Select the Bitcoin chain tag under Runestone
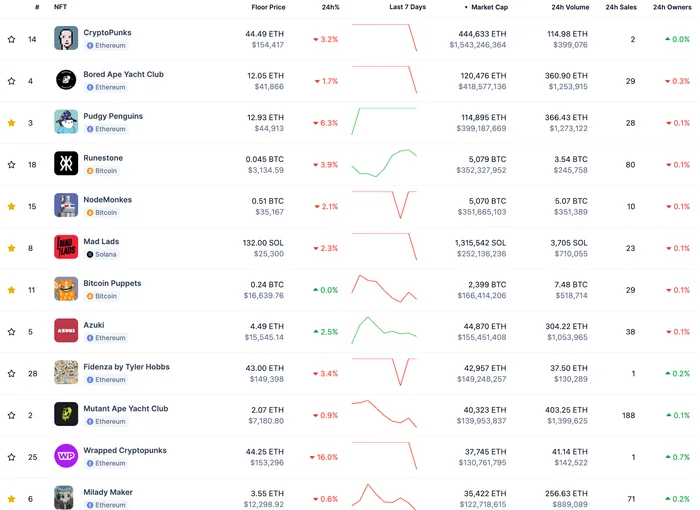The height and width of the screenshot is (510, 700). [x=102, y=171]
